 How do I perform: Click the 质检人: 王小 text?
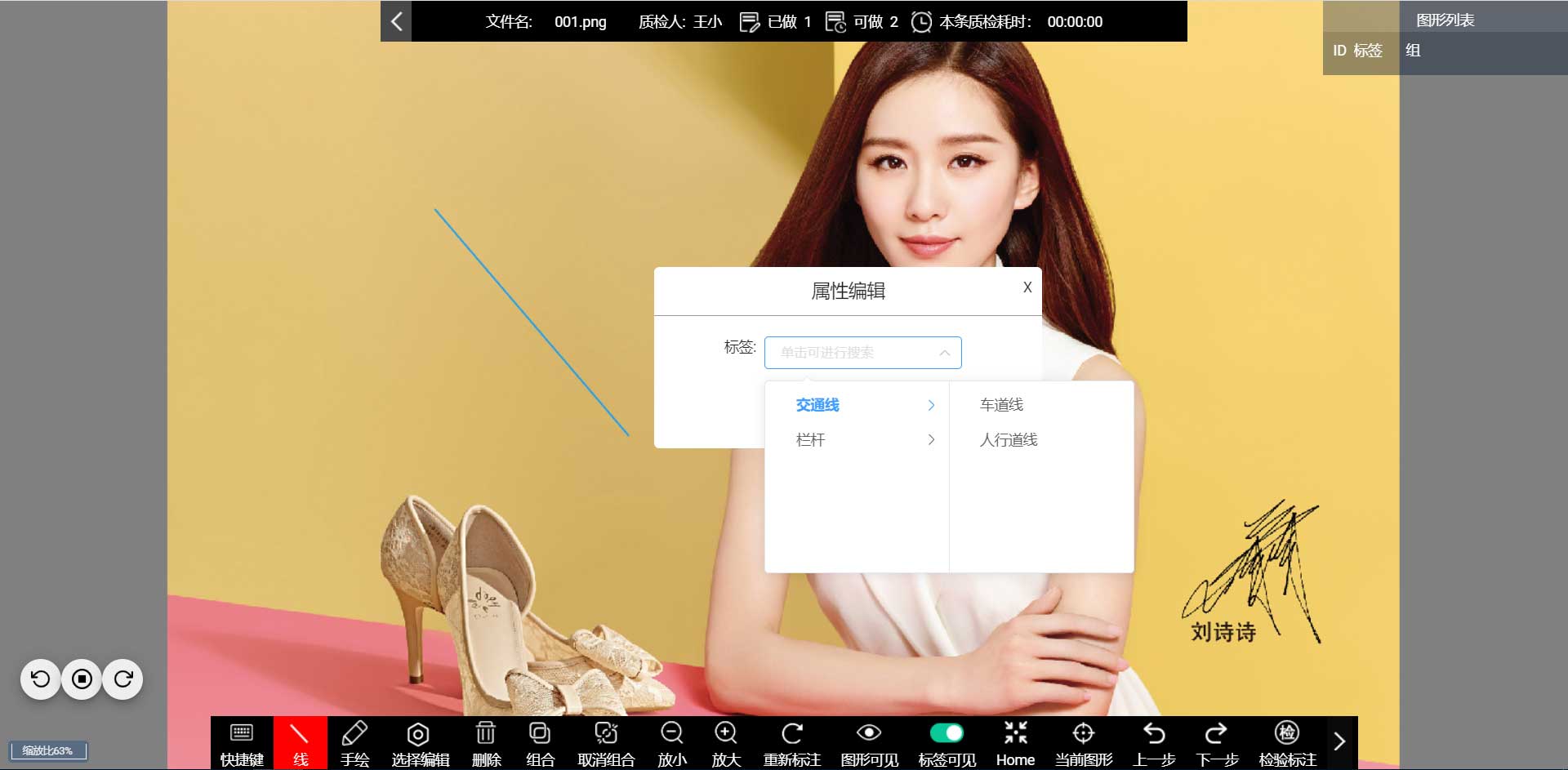pyautogui.click(x=680, y=22)
